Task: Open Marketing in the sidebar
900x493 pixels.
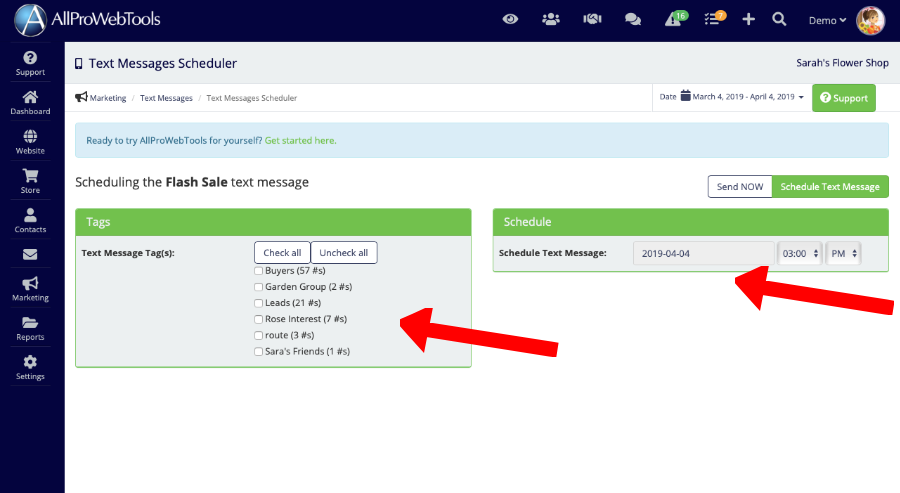Action: [x=30, y=289]
